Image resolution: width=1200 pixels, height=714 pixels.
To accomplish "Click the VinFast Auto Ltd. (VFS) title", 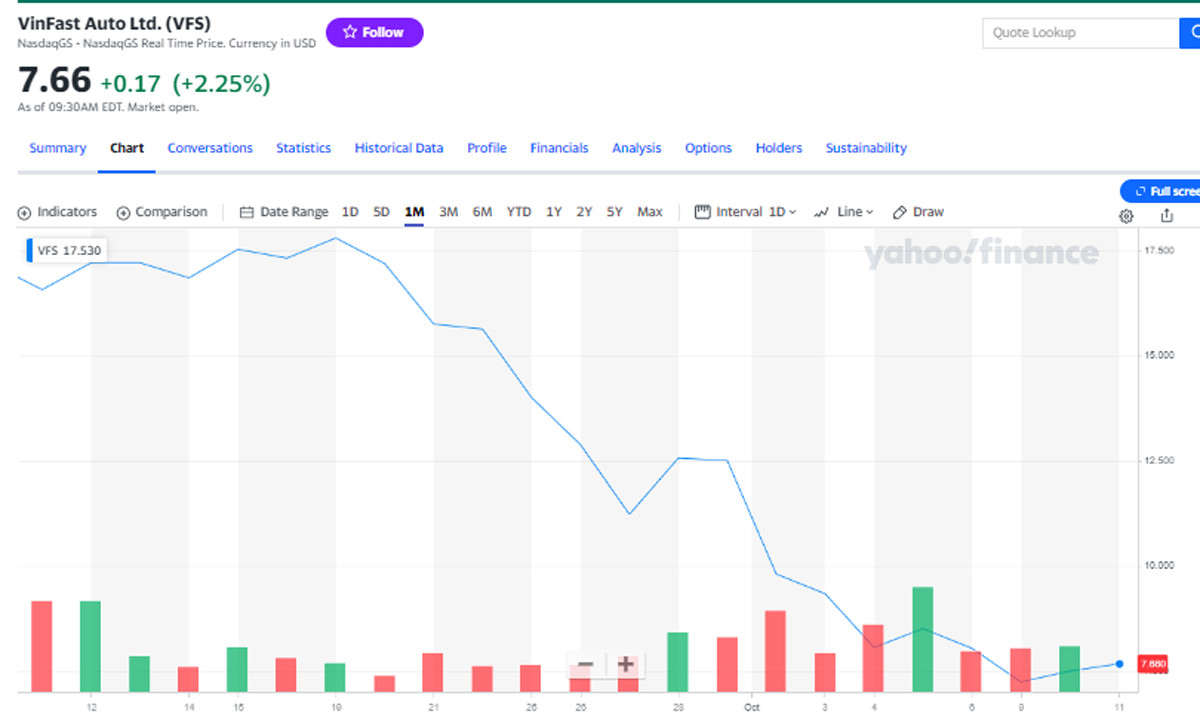I will [115, 23].
